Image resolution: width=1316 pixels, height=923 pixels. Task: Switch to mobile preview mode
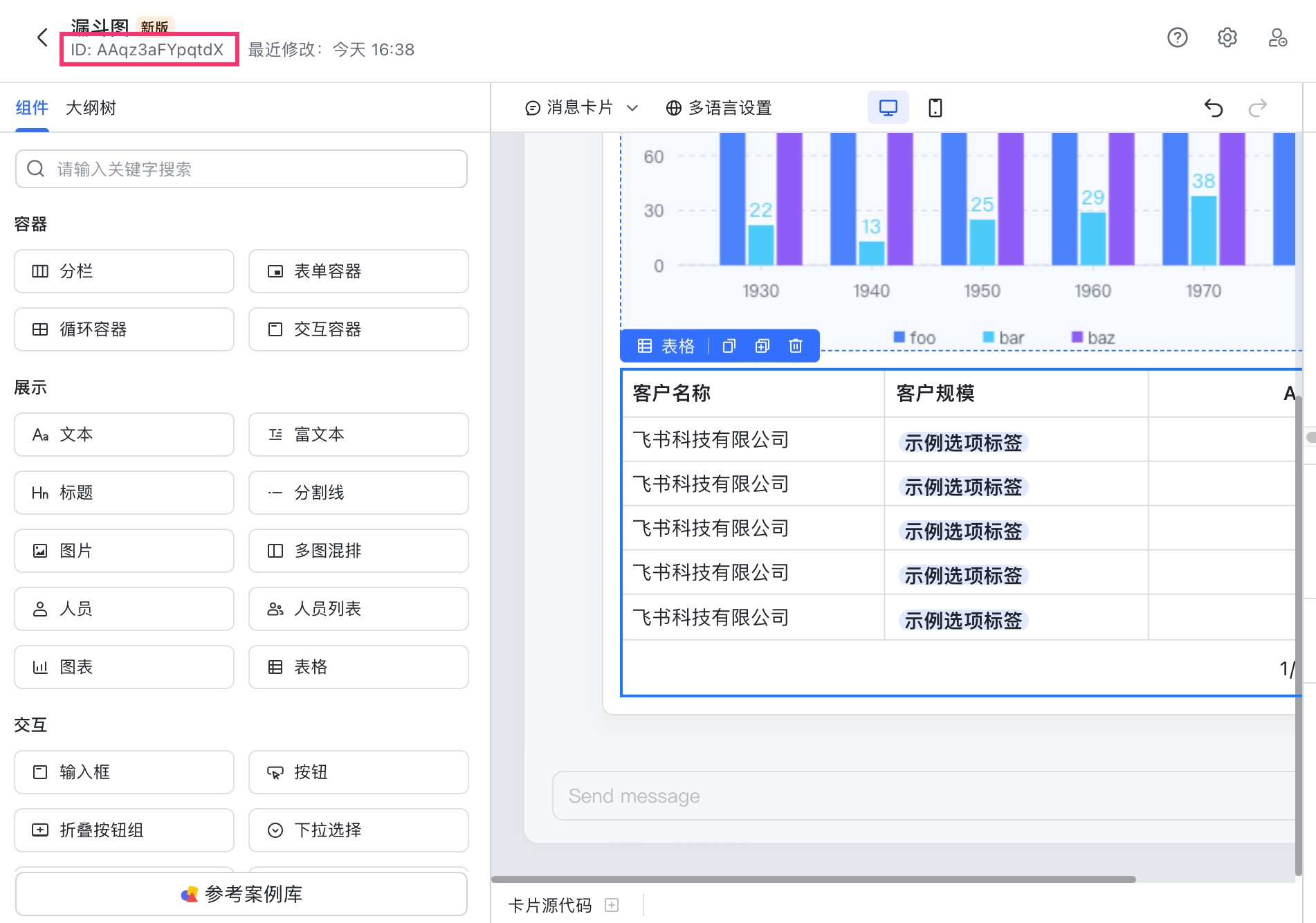[x=935, y=107]
